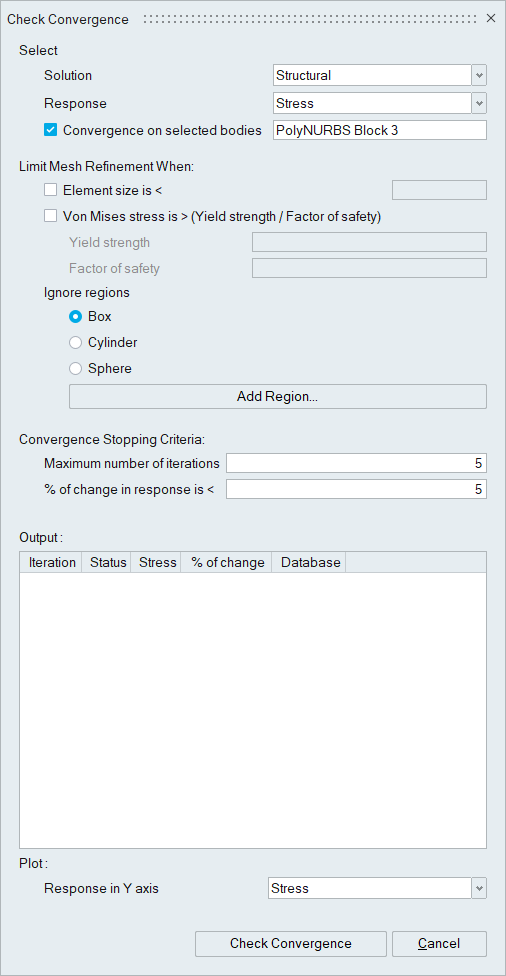
Task: Choose the Sphere ignore region option
Action: point(75,368)
